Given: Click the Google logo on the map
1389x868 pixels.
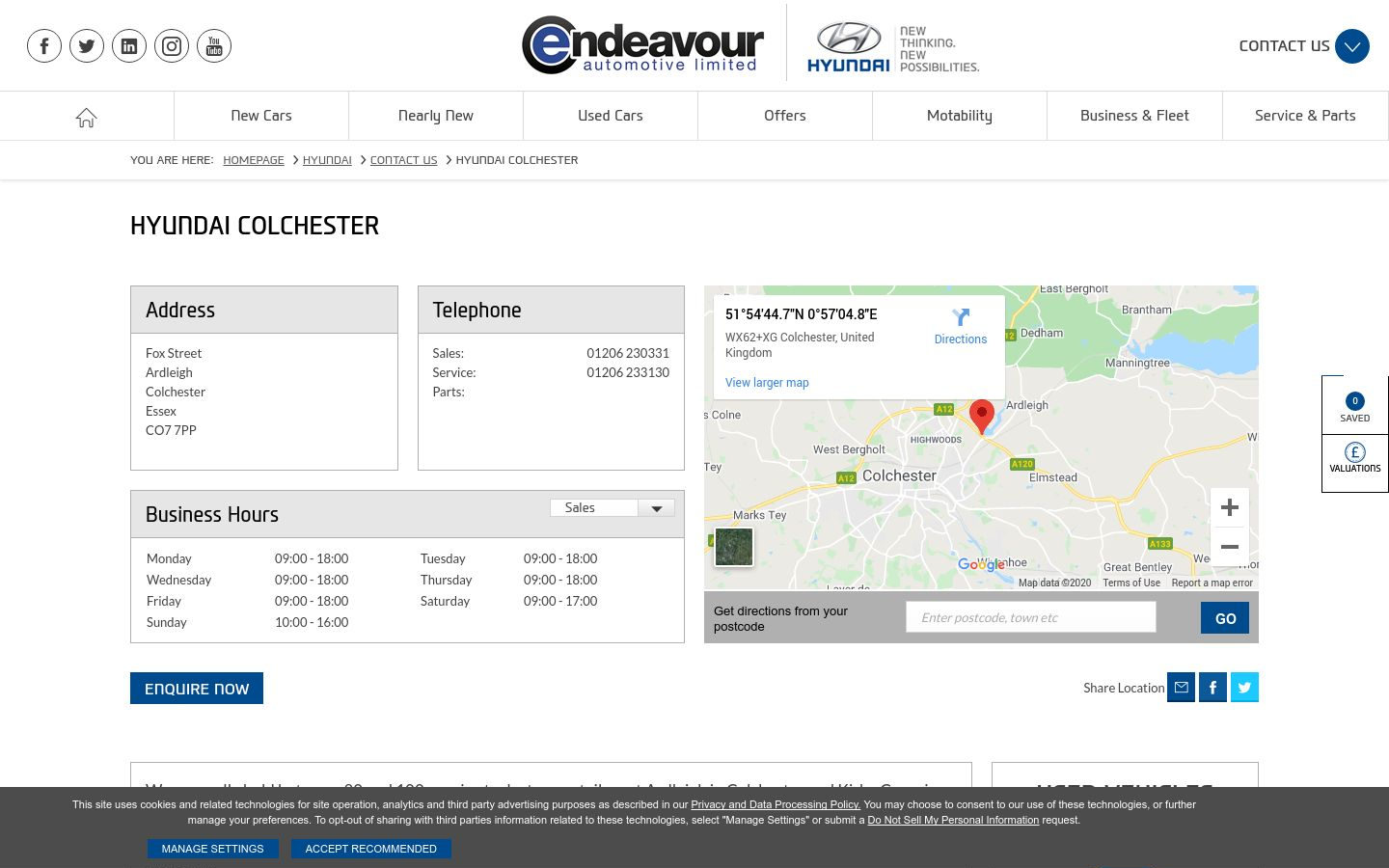Looking at the screenshot, I should point(981,565).
